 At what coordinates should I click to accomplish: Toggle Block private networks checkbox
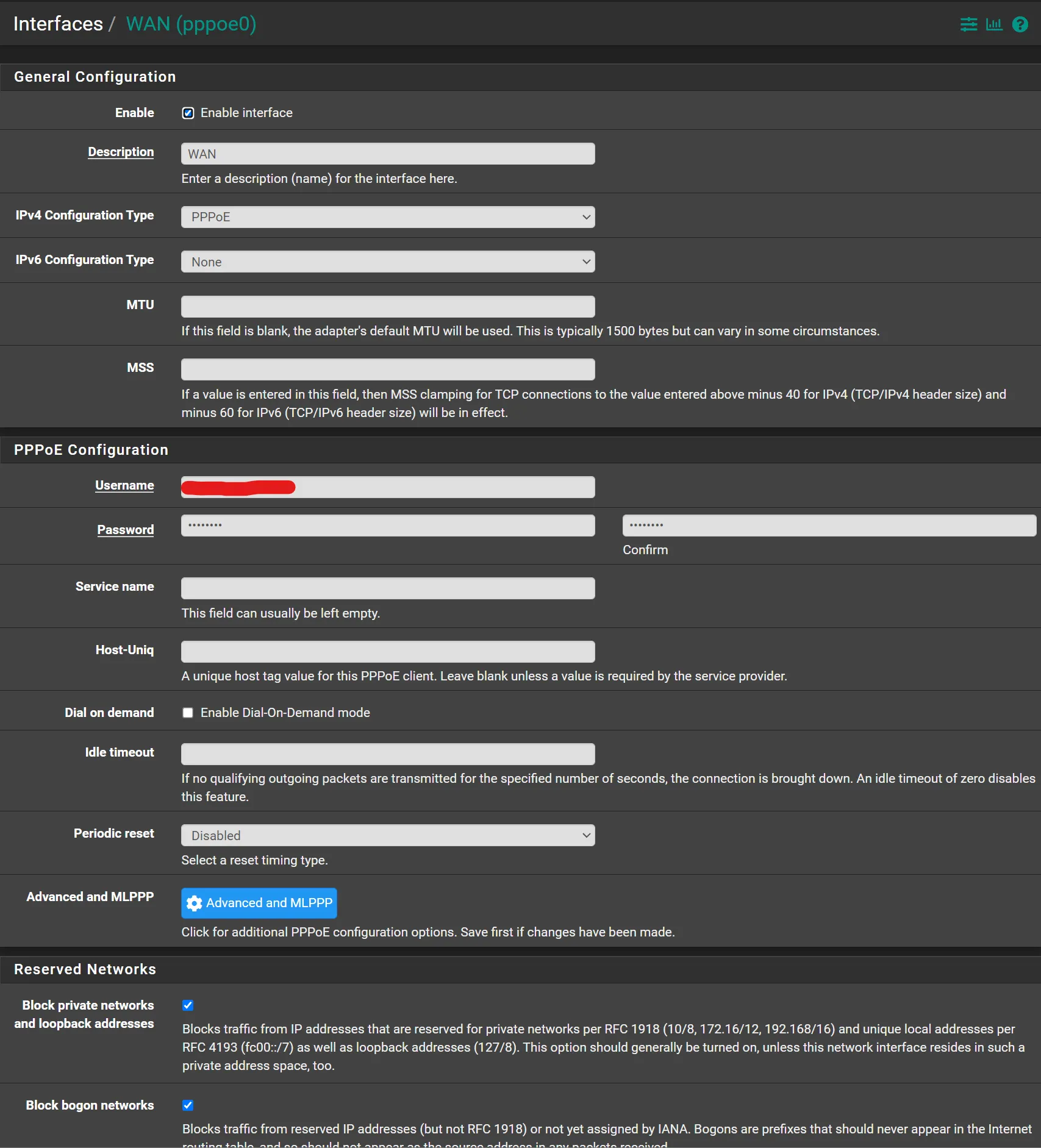tap(188, 1005)
